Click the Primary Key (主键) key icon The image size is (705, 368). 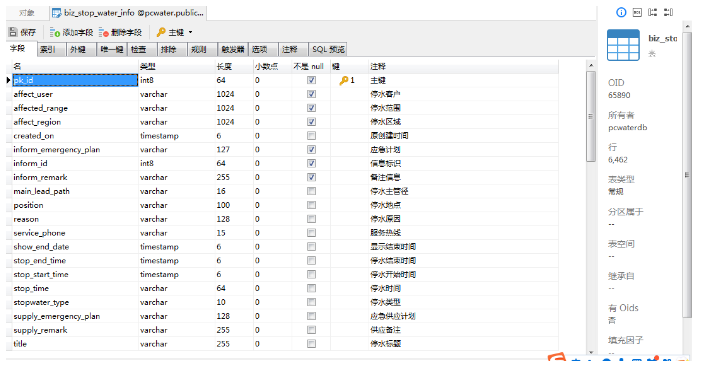click(161, 32)
